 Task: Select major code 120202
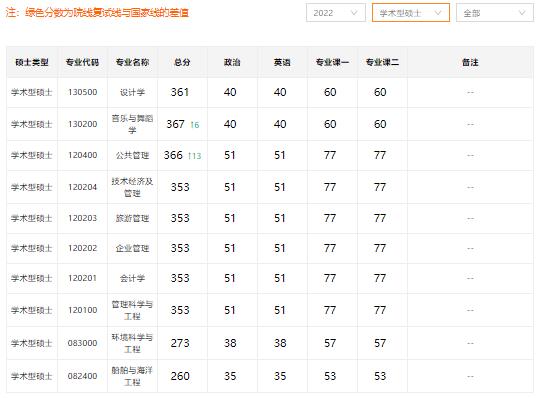(x=82, y=248)
